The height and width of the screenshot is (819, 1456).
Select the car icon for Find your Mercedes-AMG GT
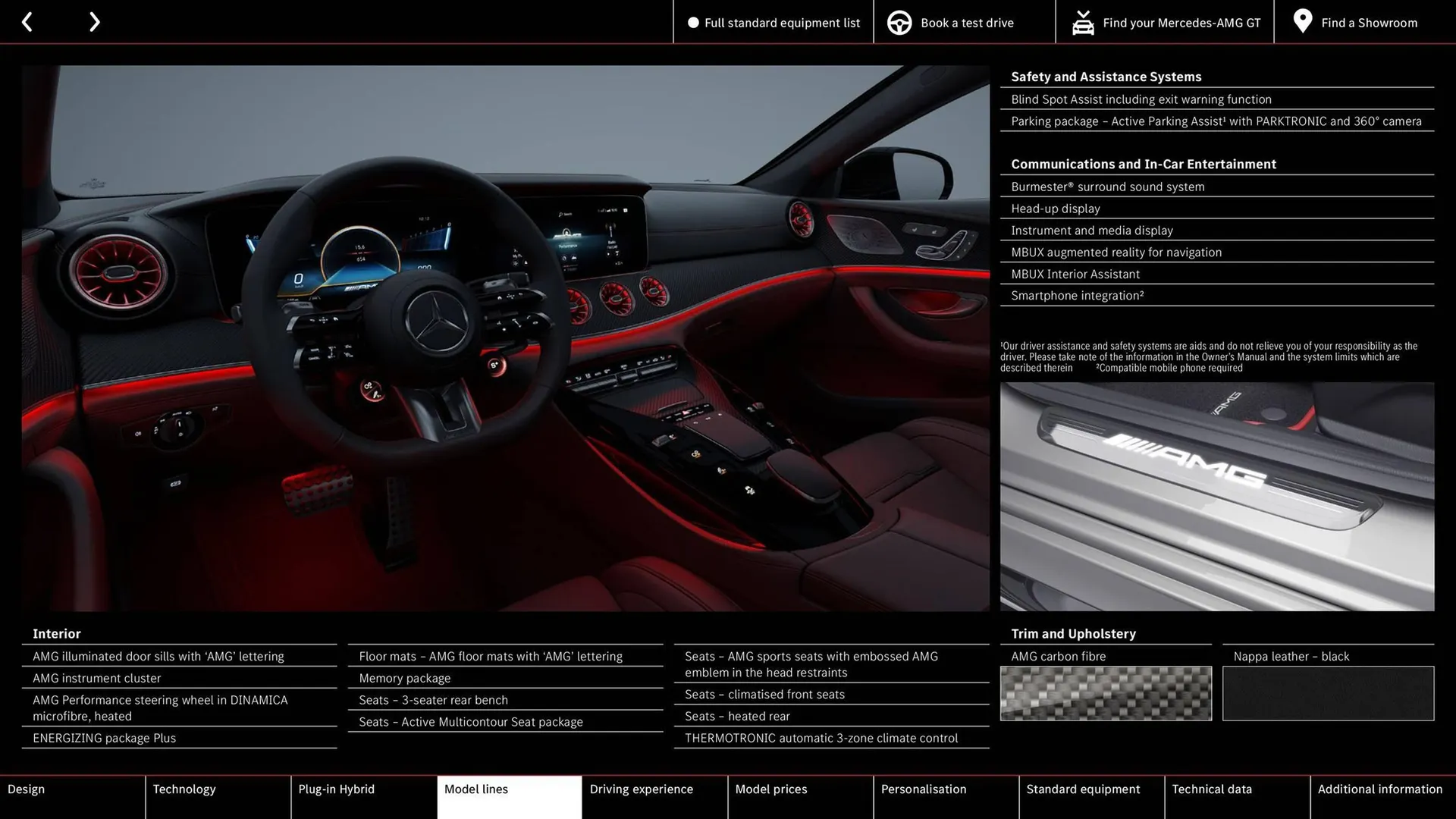[1083, 22]
